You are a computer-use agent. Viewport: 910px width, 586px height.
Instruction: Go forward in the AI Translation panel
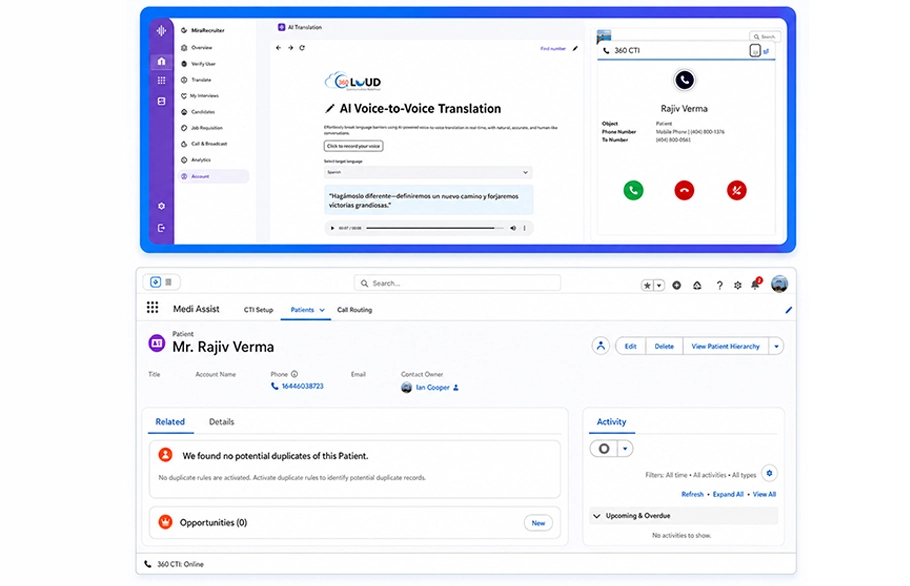point(290,48)
